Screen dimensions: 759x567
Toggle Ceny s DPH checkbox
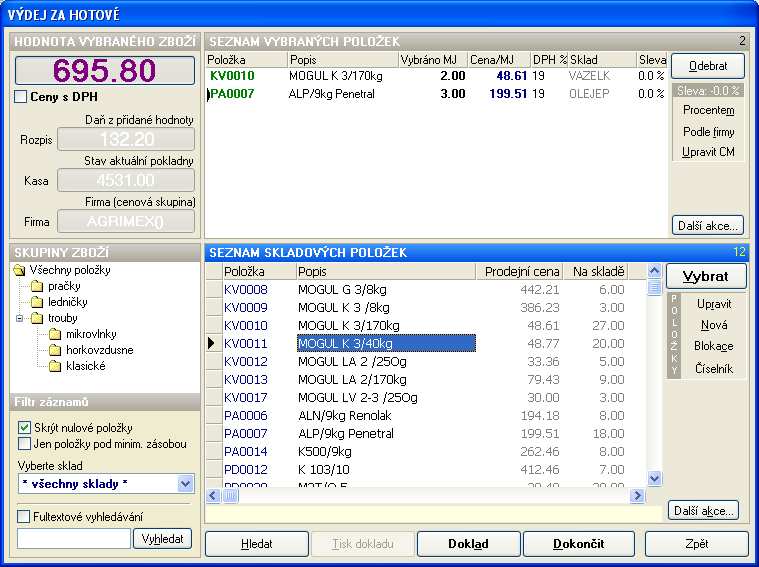point(21,97)
